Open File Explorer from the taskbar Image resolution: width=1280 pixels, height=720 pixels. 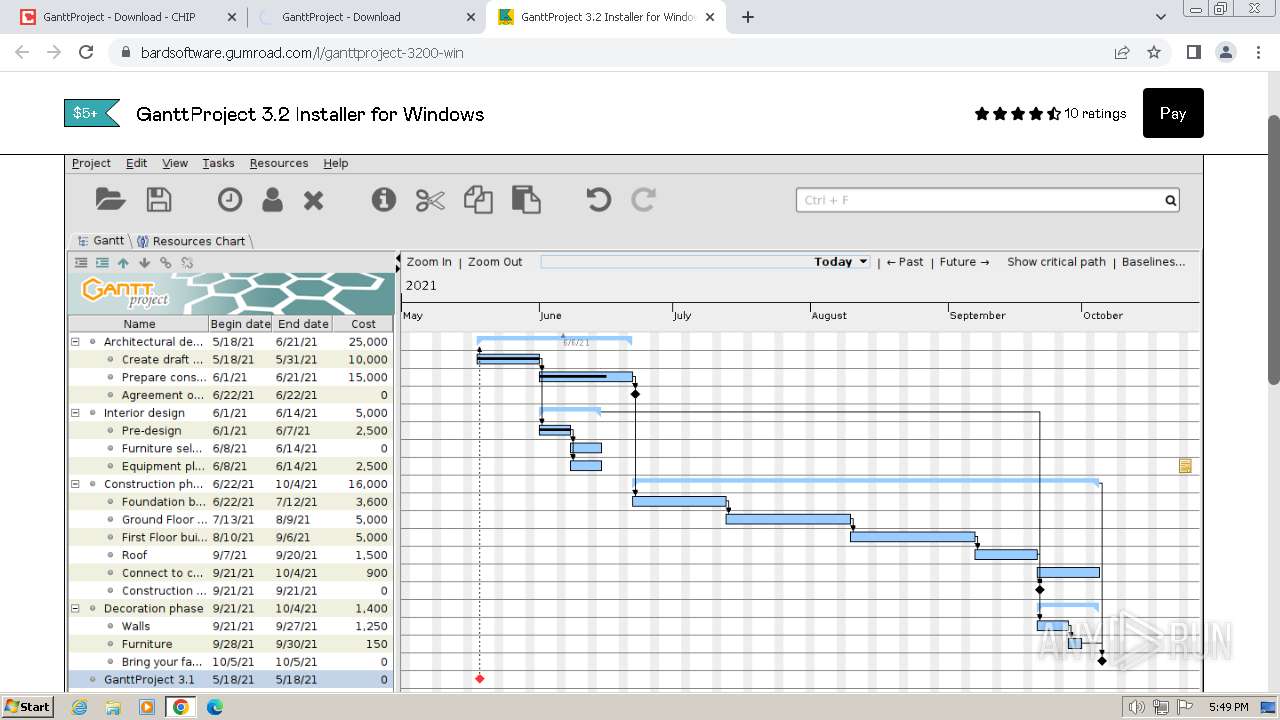coord(113,707)
